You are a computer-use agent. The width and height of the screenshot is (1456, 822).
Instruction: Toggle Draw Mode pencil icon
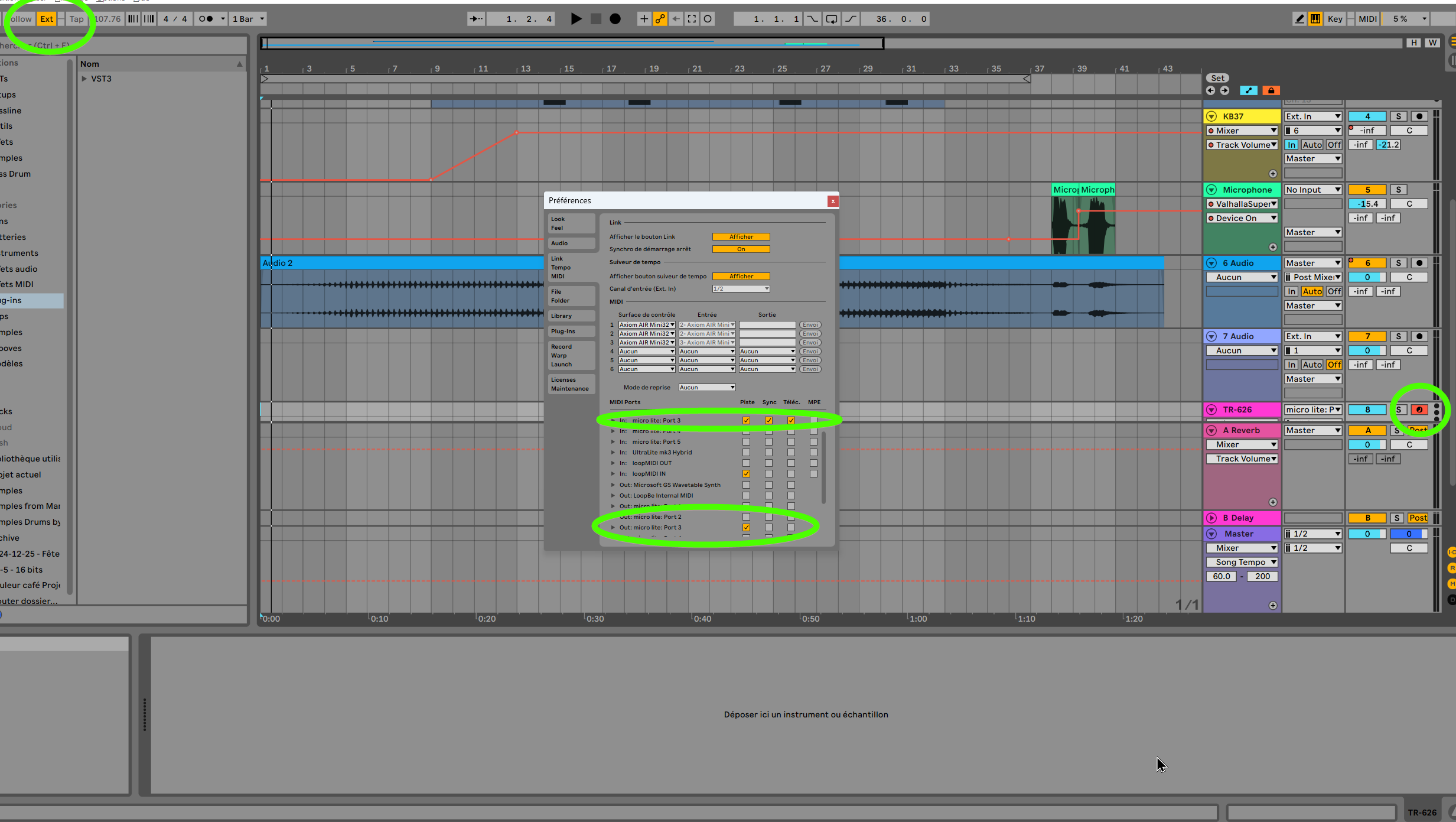point(1299,19)
